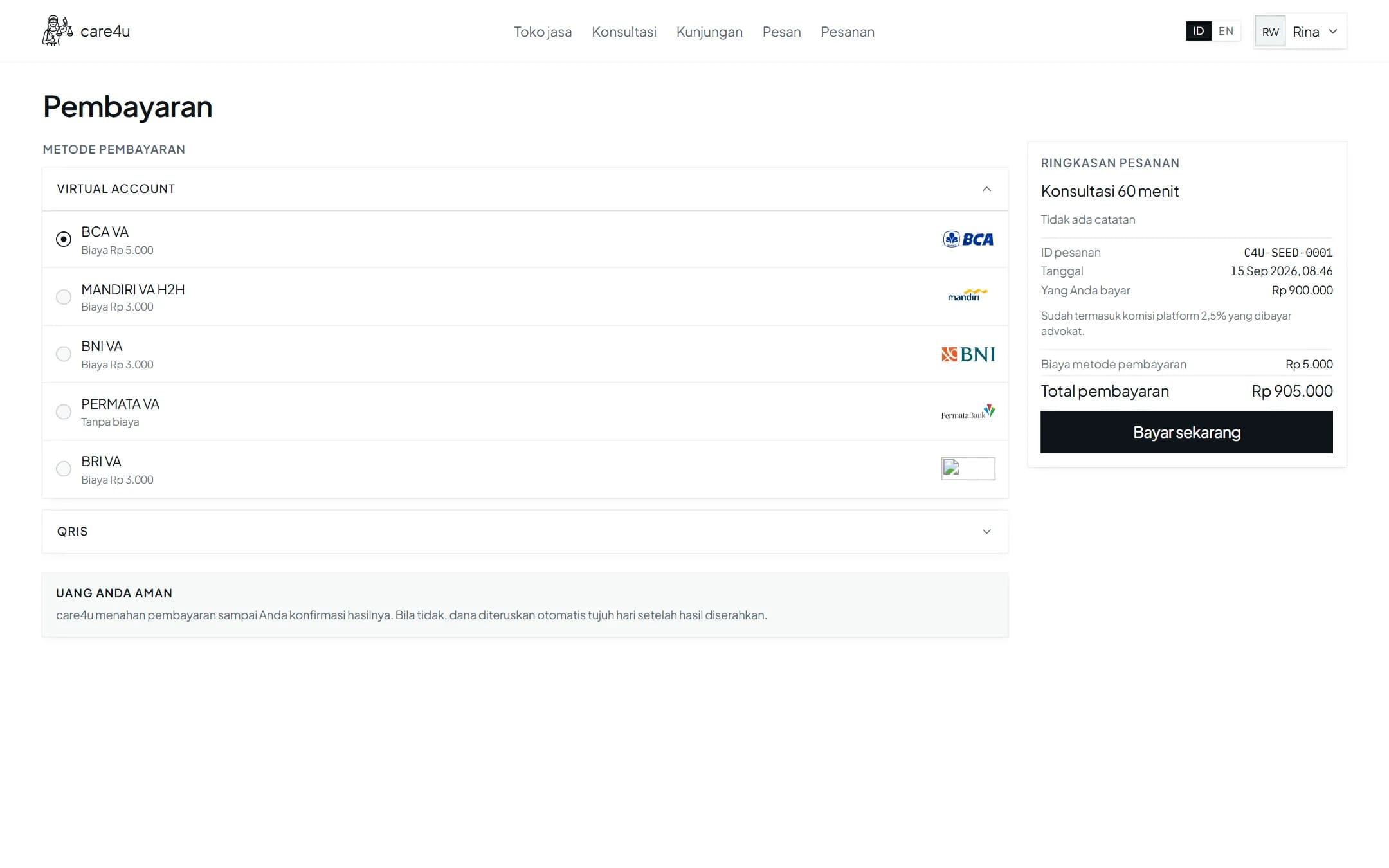Select the MANDIRI VA H2H radio button
The image size is (1389, 868).
pyautogui.click(x=64, y=297)
